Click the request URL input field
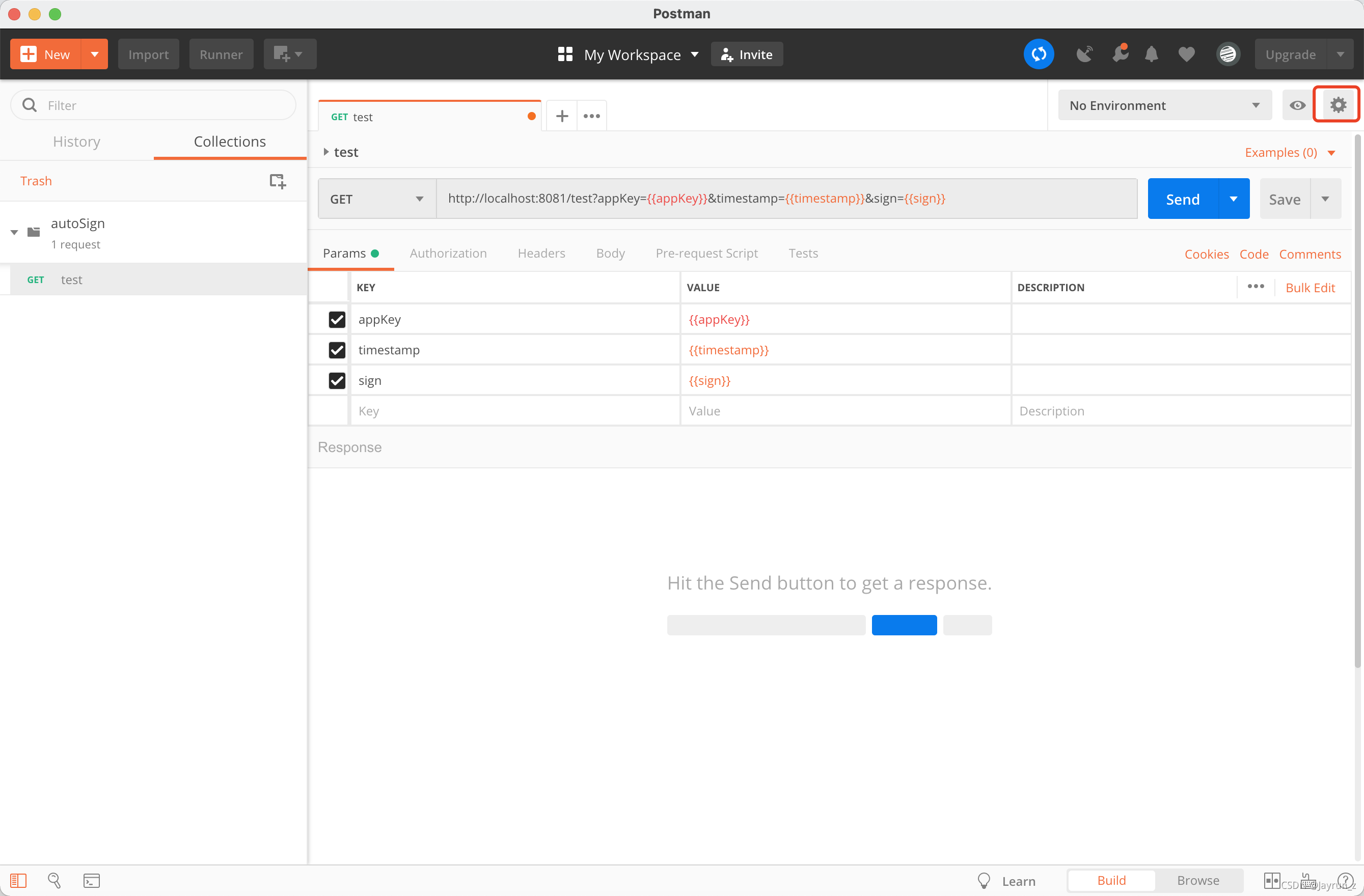1364x896 pixels. click(x=785, y=199)
